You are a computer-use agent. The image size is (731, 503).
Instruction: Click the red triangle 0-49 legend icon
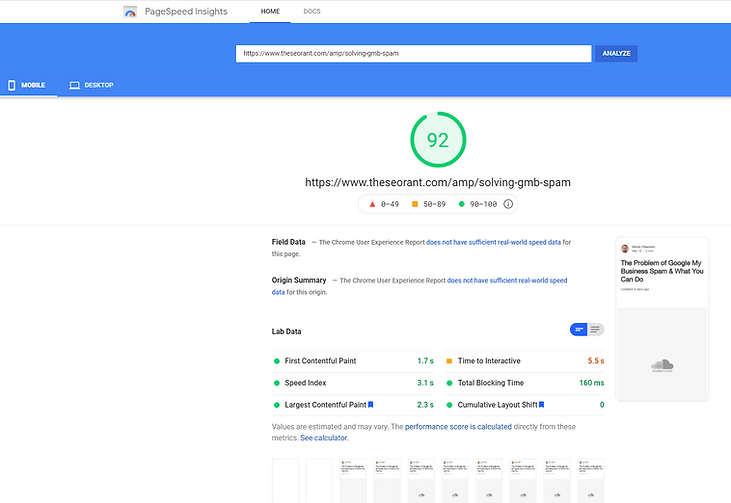(372, 204)
